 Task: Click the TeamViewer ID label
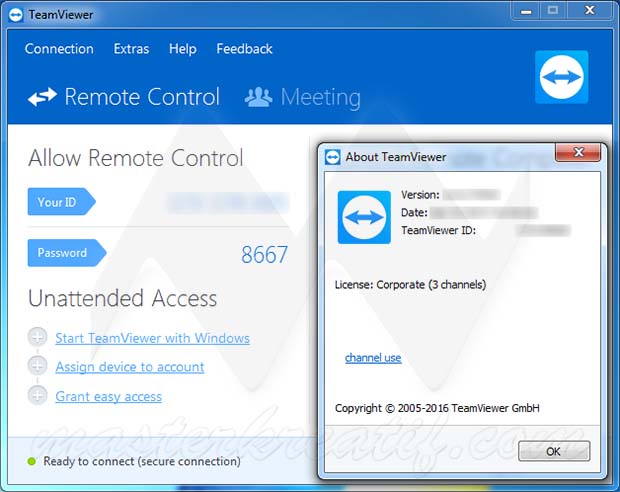439,230
